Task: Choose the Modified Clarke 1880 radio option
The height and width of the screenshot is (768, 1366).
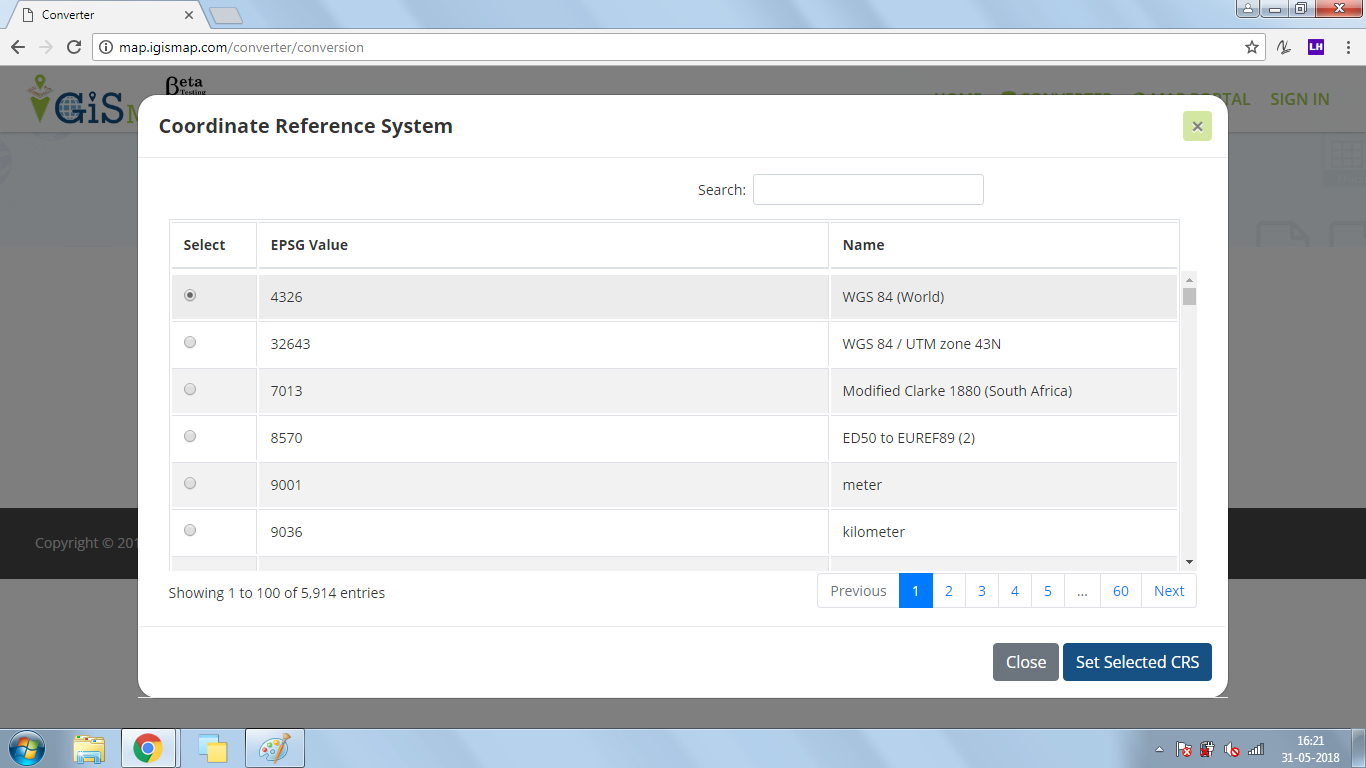Action: coord(190,390)
